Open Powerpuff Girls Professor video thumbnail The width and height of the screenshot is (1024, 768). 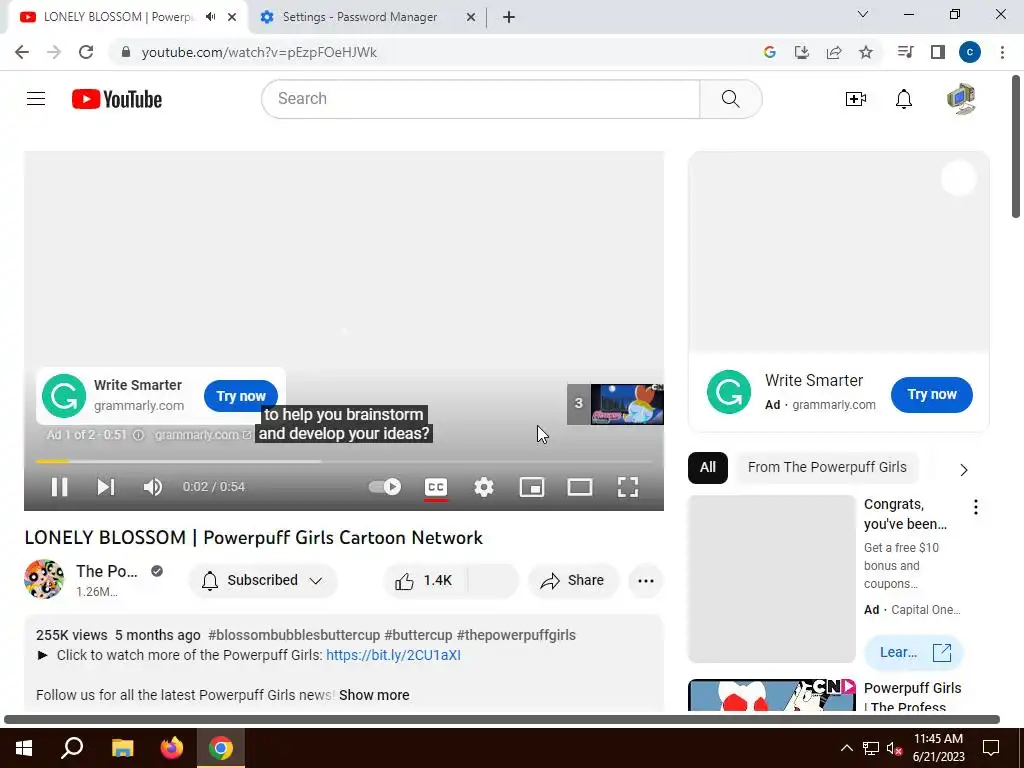click(771, 696)
